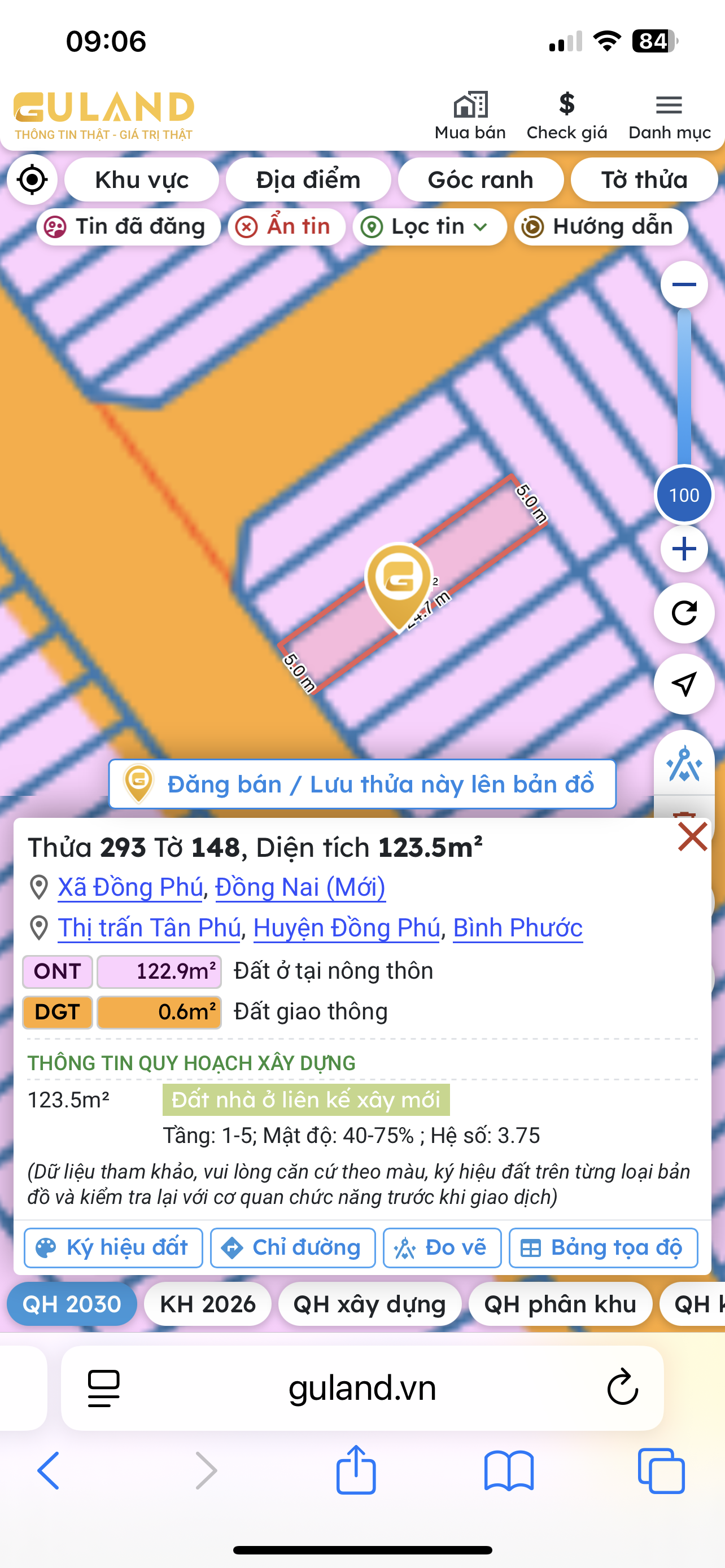Click the ONT land code swatch

pos(57,971)
